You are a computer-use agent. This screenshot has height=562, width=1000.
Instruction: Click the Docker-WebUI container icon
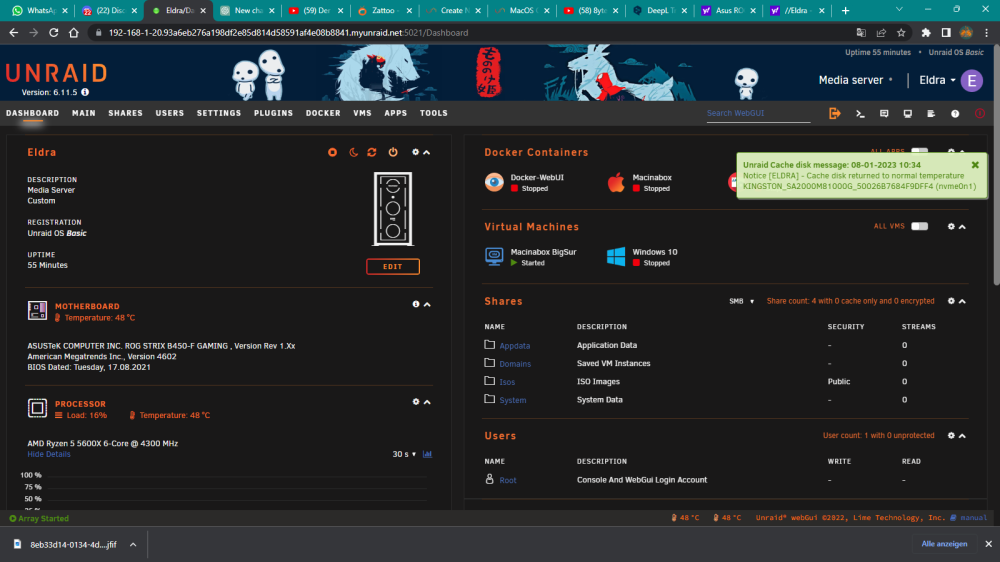[494, 182]
